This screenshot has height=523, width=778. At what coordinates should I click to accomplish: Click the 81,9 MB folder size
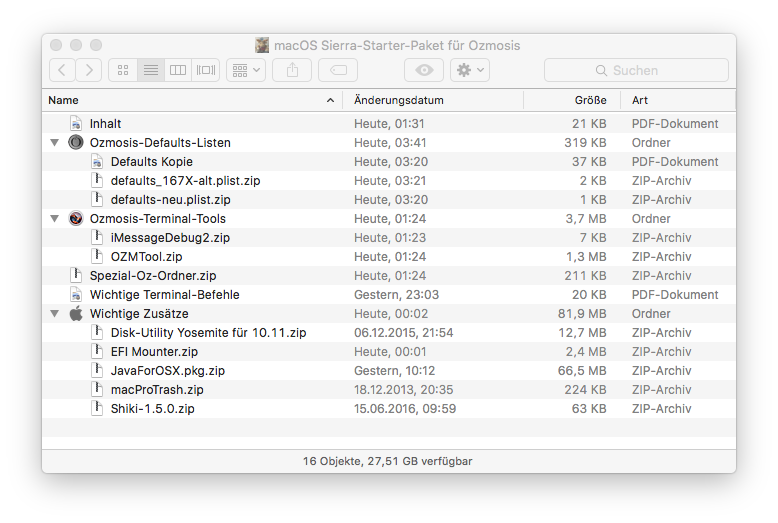(x=582, y=314)
